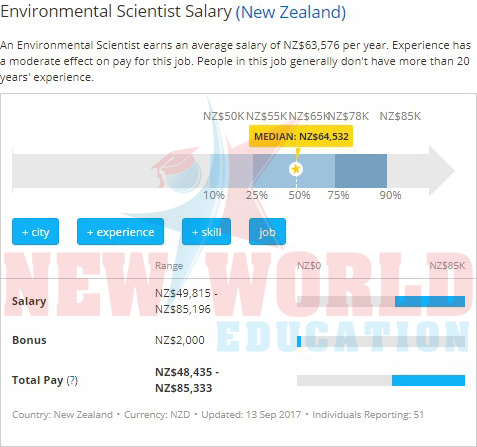The height and width of the screenshot is (447, 477).
Task: Click the + experience button
Action: coord(120,232)
